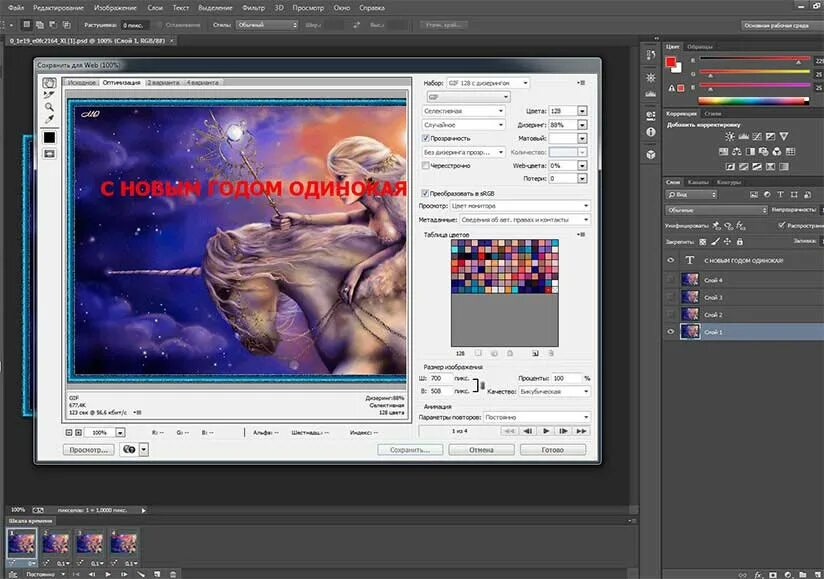Click the Угол. край... options bar button
The width and height of the screenshot is (824, 579).
click(x=444, y=25)
